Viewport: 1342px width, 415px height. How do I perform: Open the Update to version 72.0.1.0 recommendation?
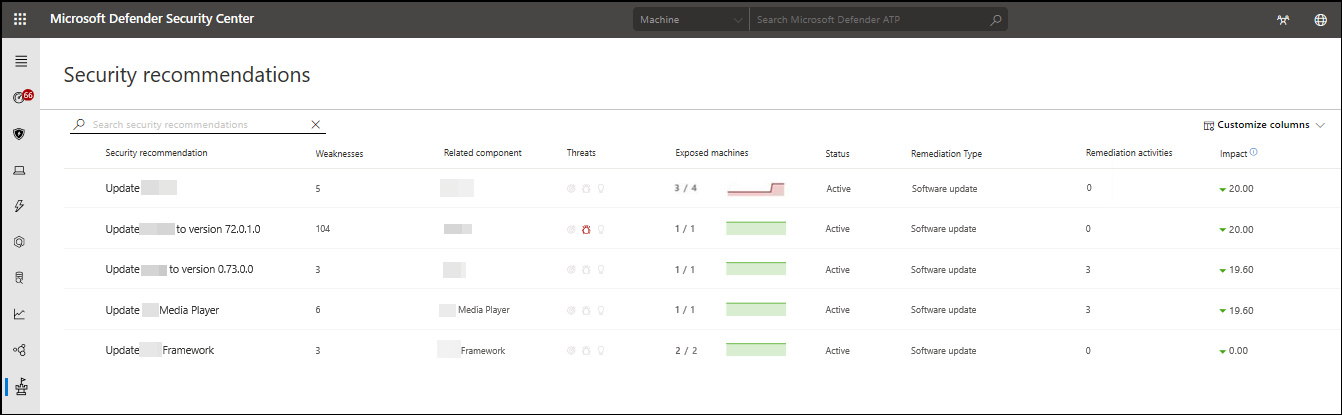(183, 229)
